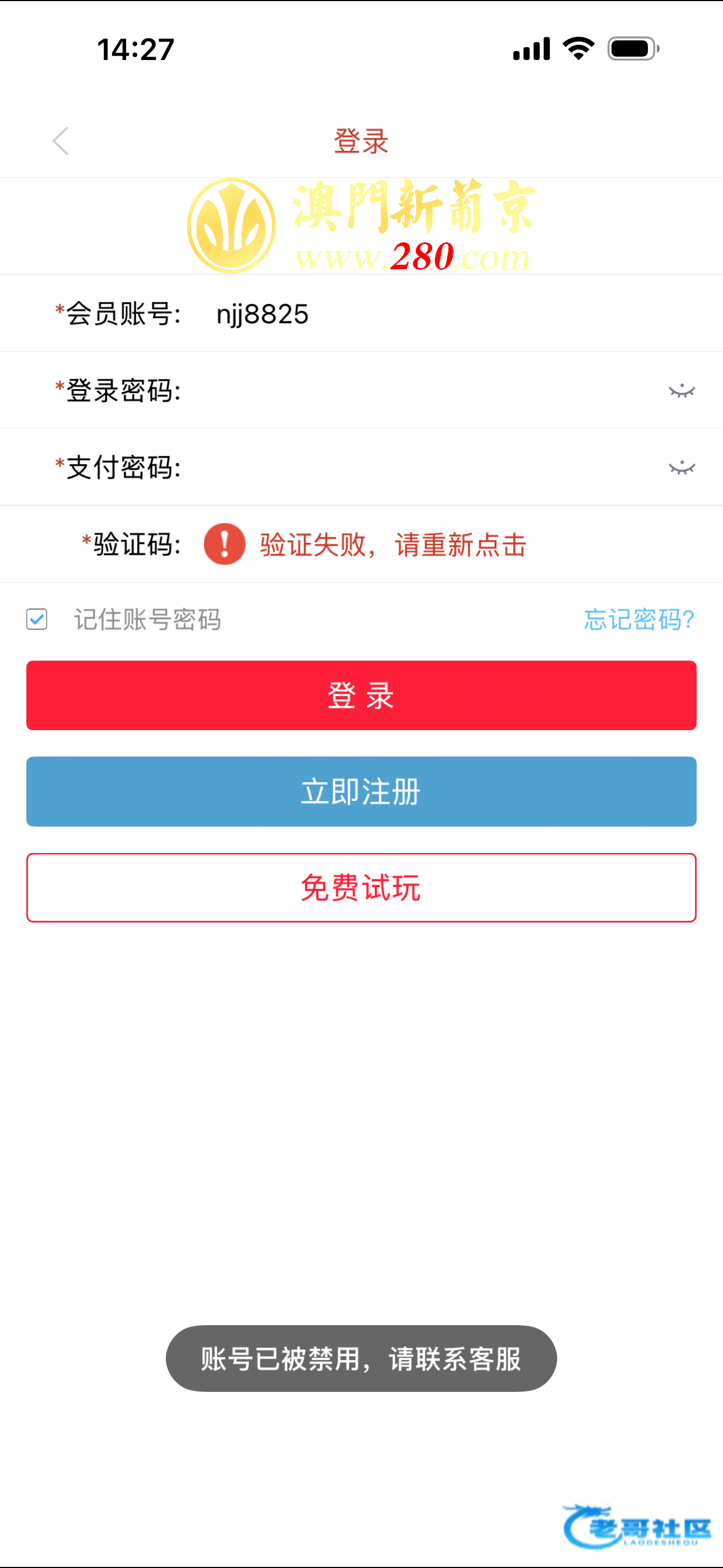Uncheck remember account password checkbox

37,619
